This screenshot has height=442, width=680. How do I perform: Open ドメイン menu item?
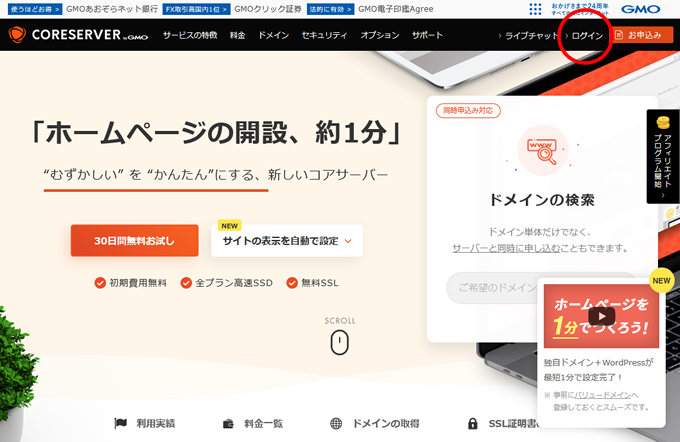coord(273,35)
